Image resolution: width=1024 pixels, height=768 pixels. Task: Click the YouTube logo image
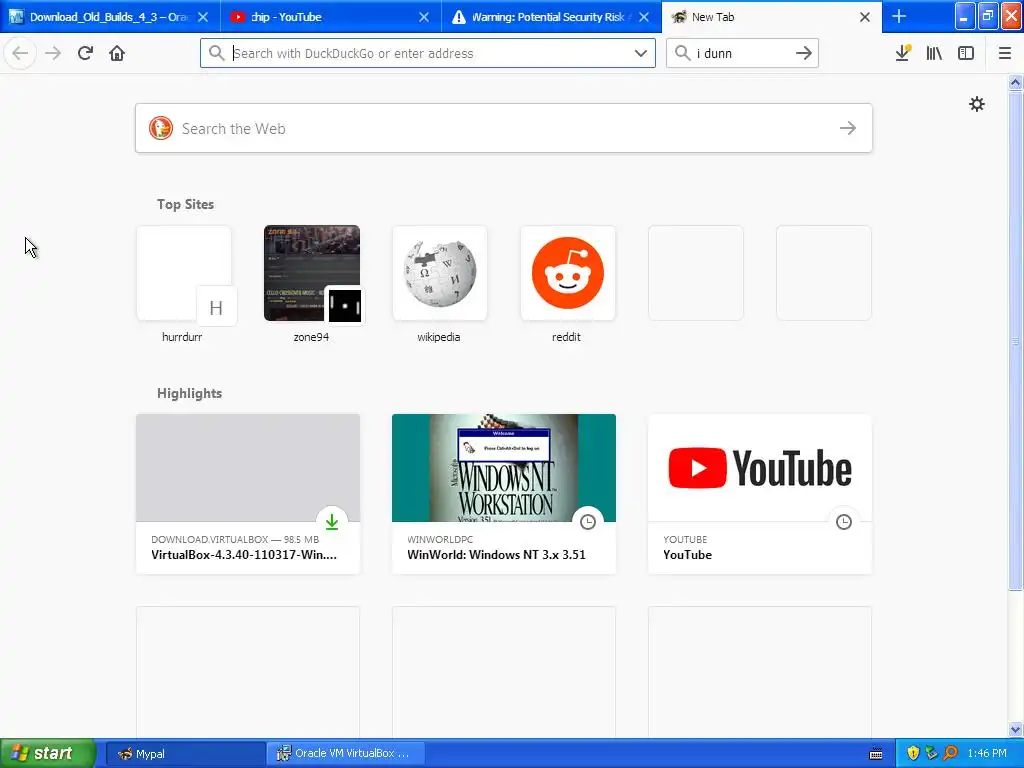point(760,468)
